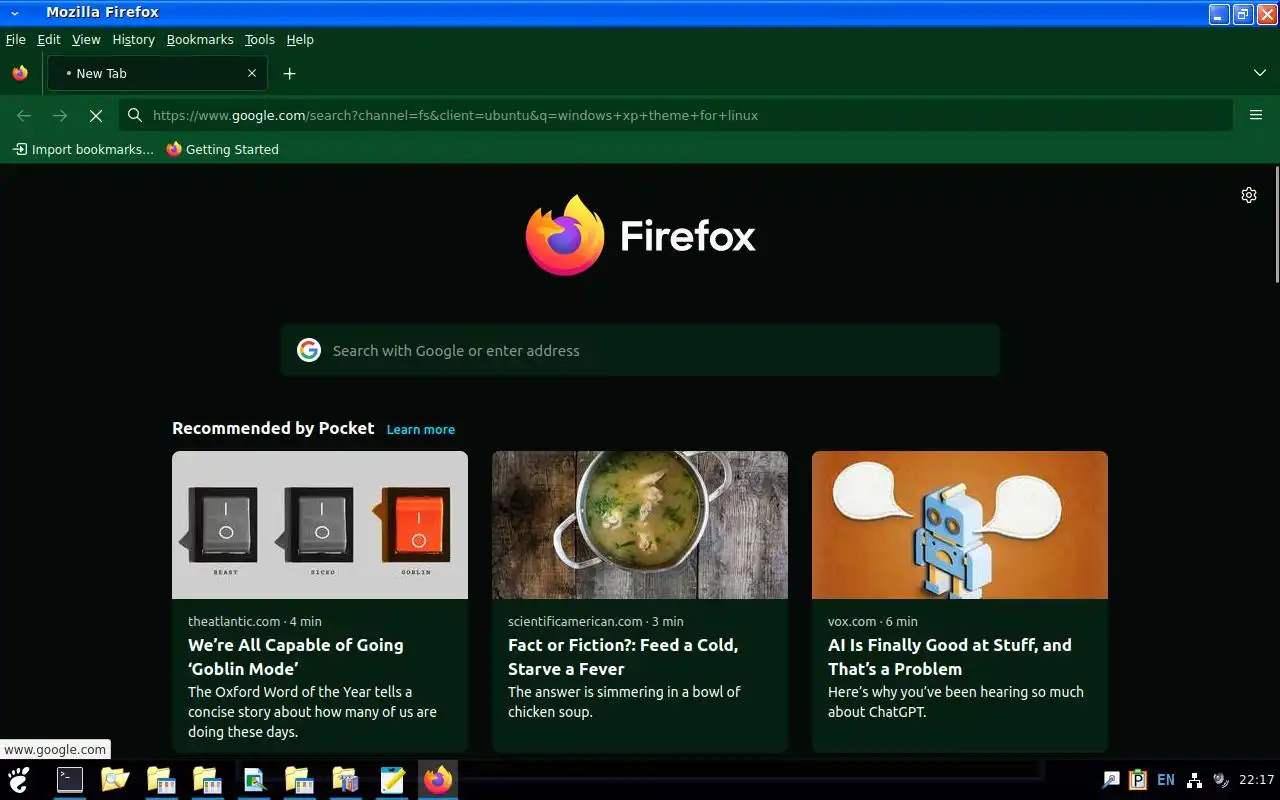Image resolution: width=1280 pixels, height=800 pixels.
Task: Open the History menu
Action: (x=134, y=40)
